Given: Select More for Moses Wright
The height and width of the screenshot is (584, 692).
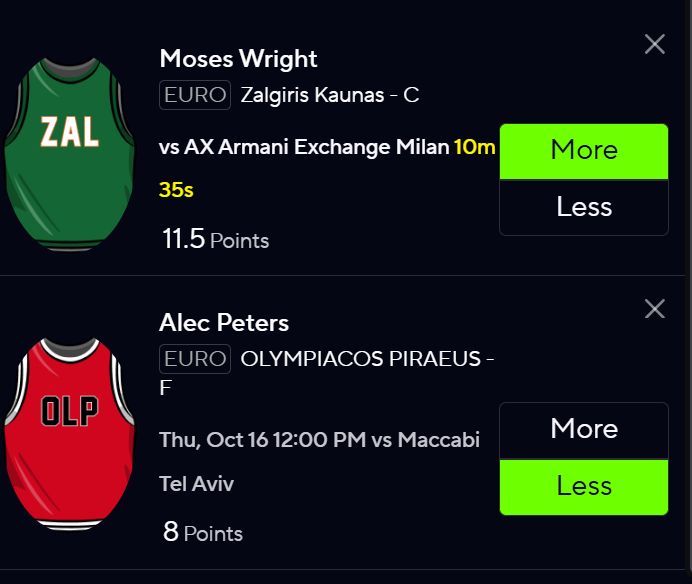Looking at the screenshot, I should [x=583, y=151].
